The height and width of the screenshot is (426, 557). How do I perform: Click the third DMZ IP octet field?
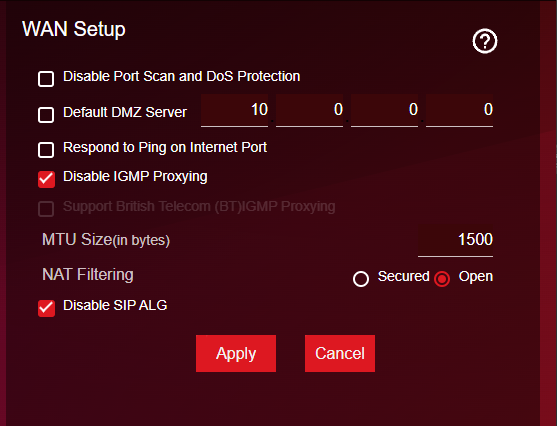point(384,110)
